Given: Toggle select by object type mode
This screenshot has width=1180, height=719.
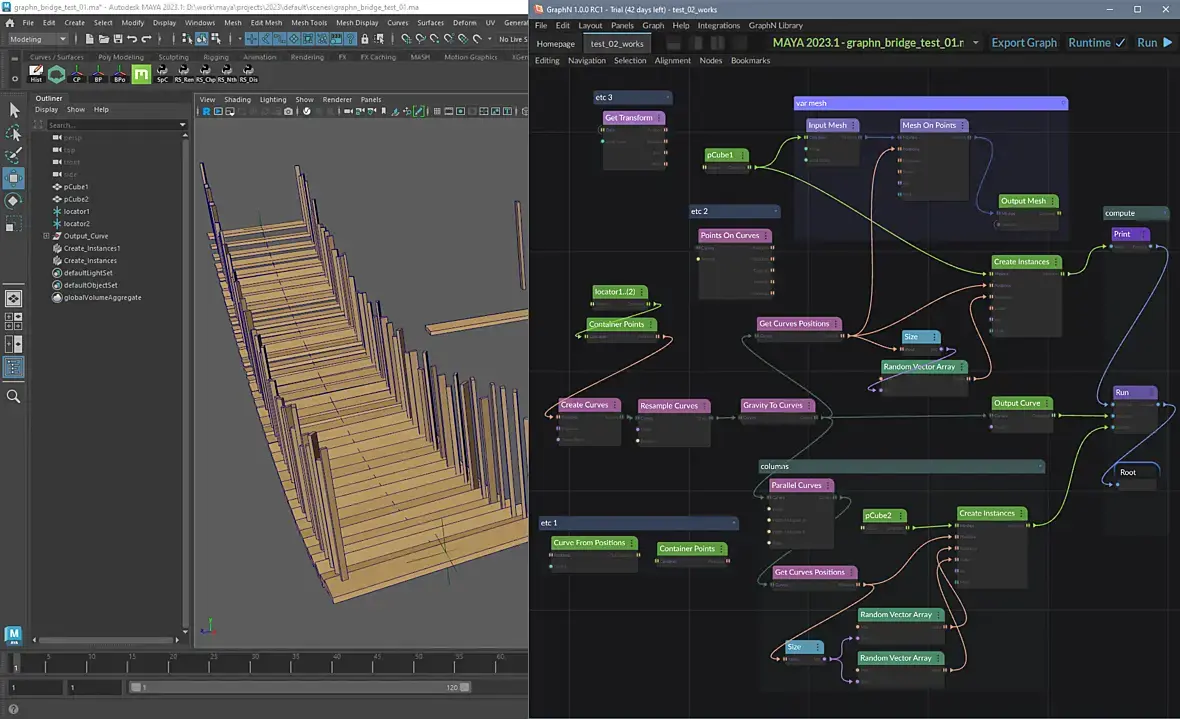Looking at the screenshot, I should (202, 39).
